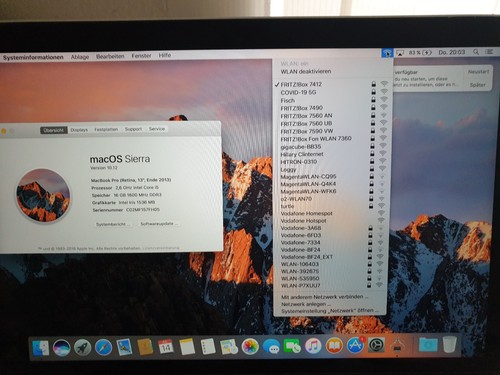Screen dimensions: 500x375
Task: Connect to FRITZ!Box 7490 network
Action: click(x=332, y=108)
